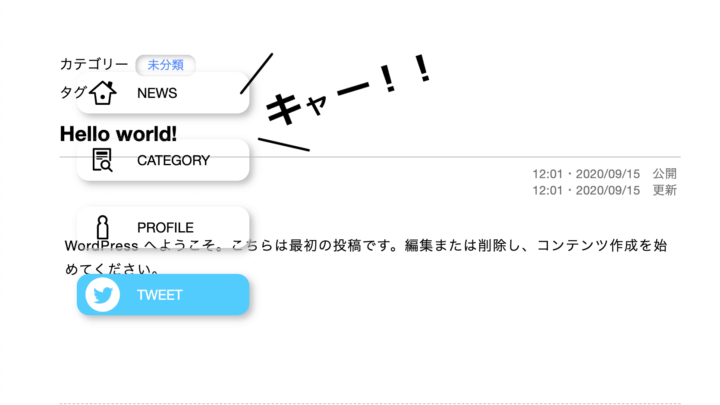Click the TWEET label text
The image size is (720, 405).
pyautogui.click(x=159, y=295)
